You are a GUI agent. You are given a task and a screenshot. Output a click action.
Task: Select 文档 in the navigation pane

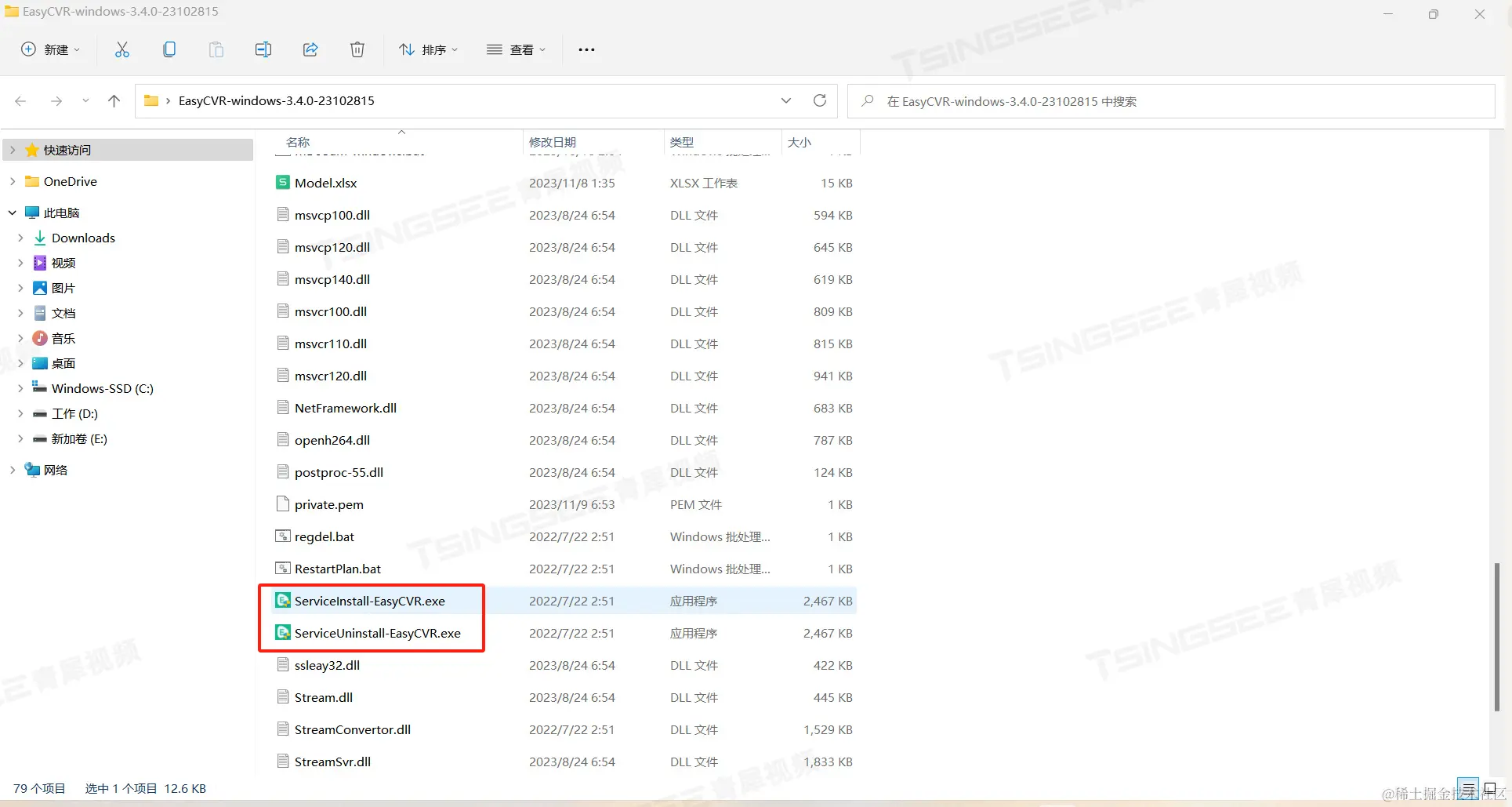pyautogui.click(x=63, y=313)
